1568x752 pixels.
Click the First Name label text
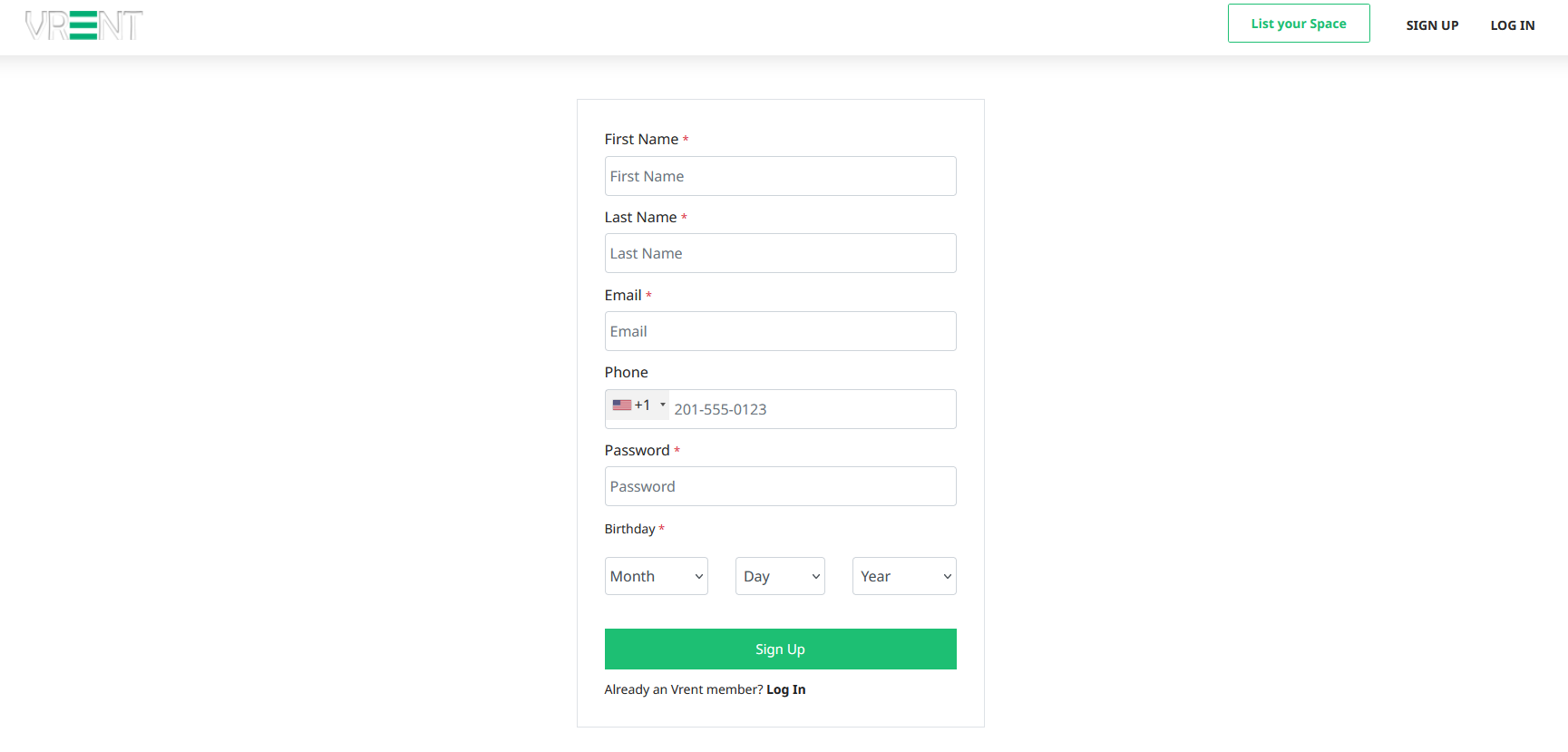(641, 139)
